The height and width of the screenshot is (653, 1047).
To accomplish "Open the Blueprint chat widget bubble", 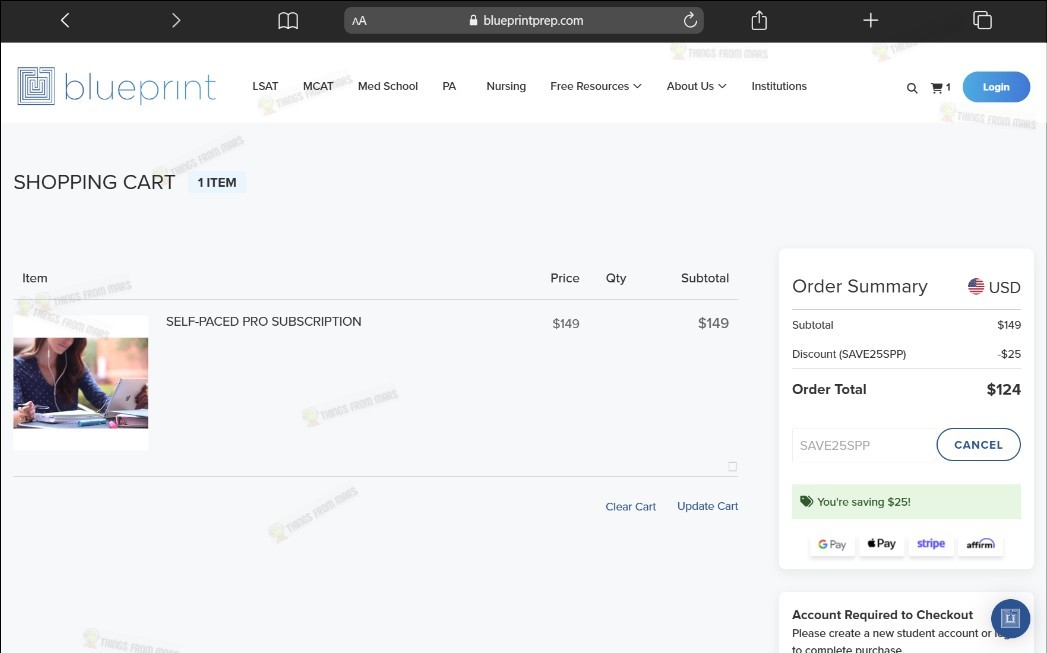I will click(x=1010, y=618).
